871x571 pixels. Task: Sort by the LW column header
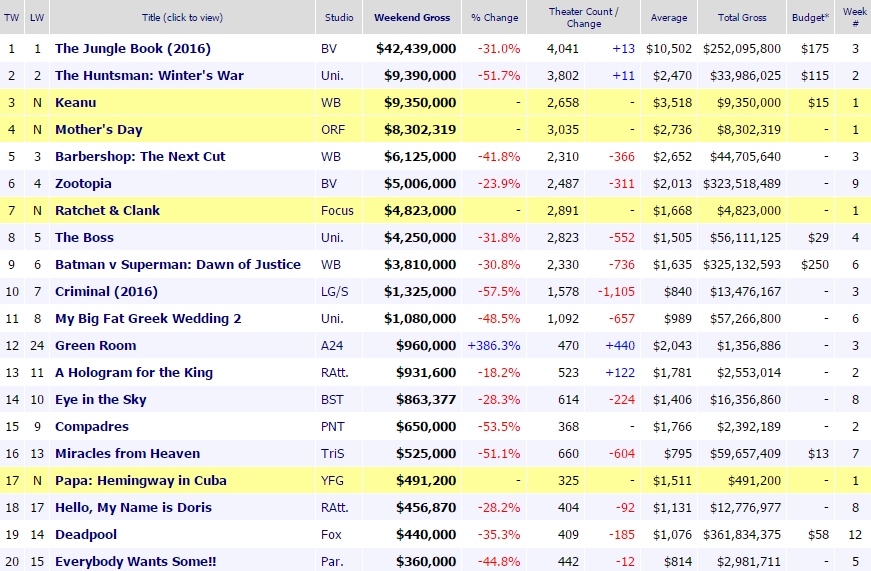37,17
